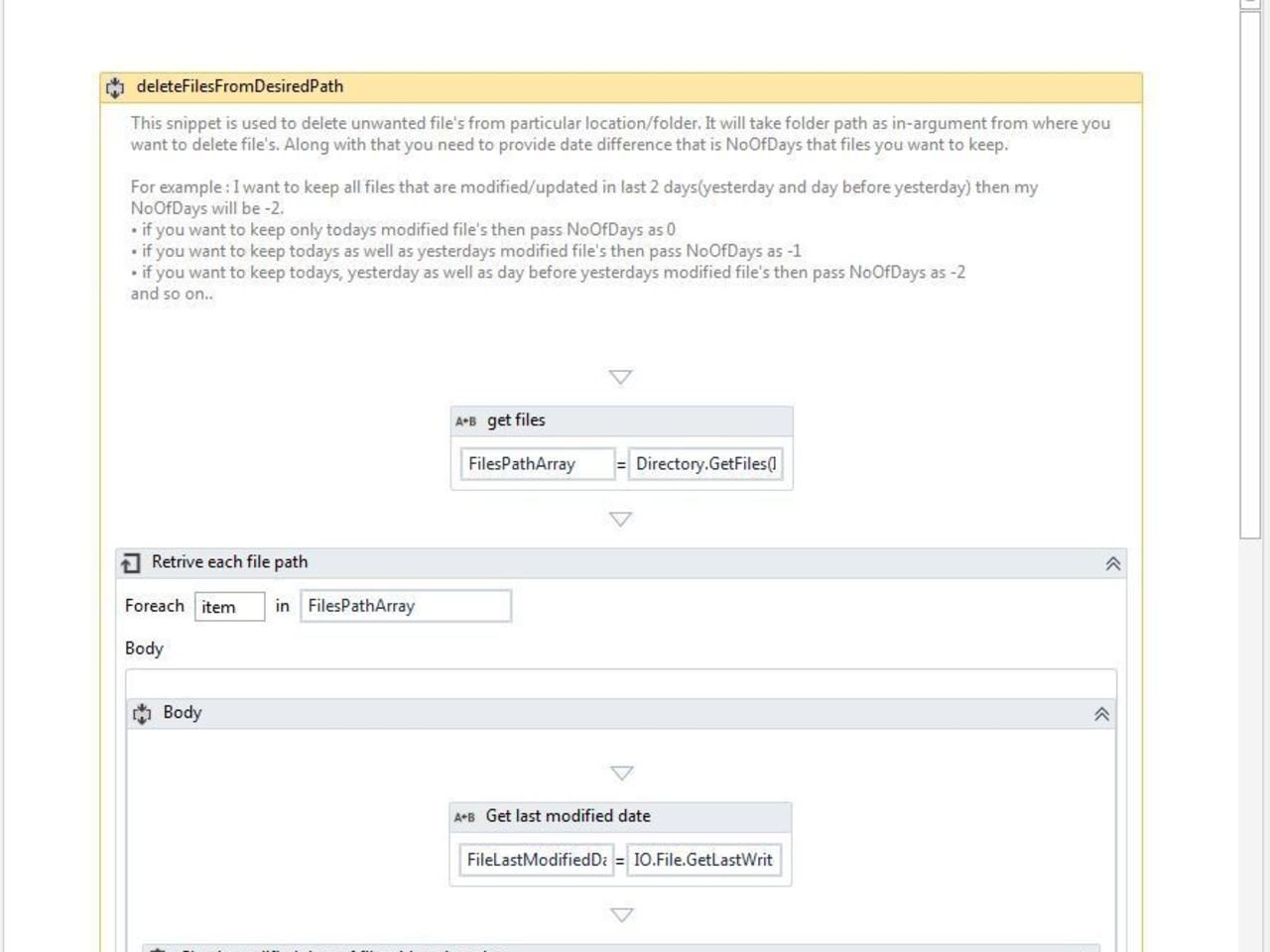Edit the IO.File.GetLastWrite value field
The width and height of the screenshot is (1270, 952).
coord(704,860)
